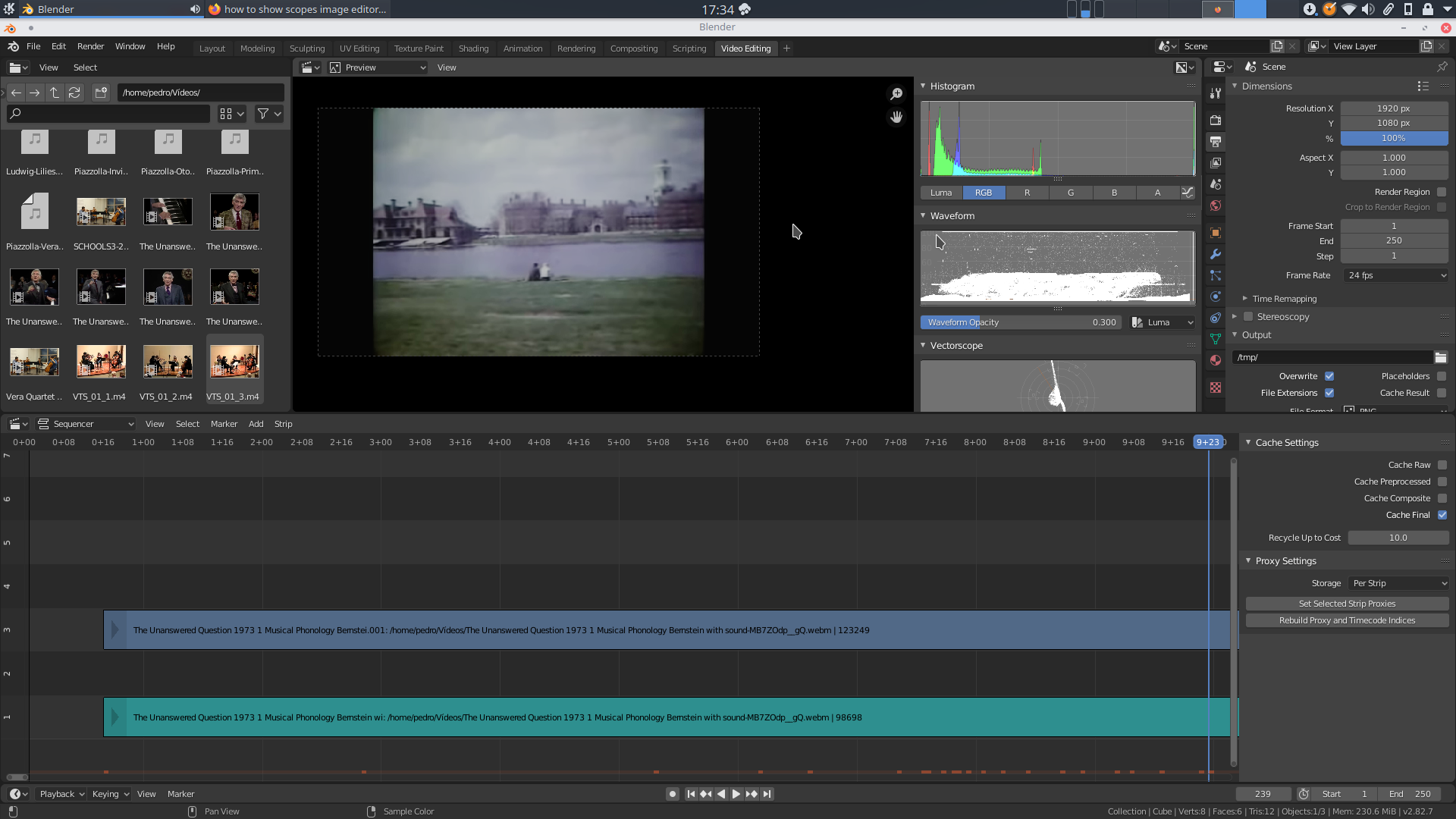
Task: Open the Output properties printer icon
Action: click(1216, 142)
